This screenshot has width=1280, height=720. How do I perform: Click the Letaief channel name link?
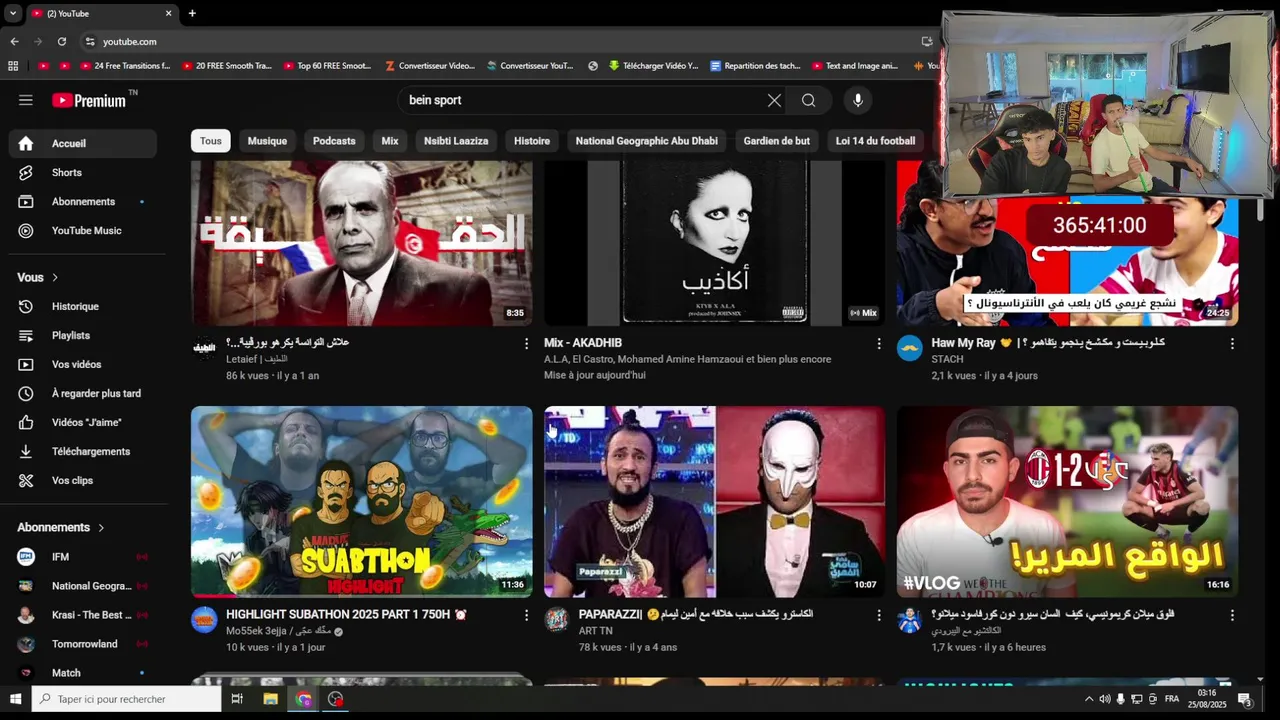[256, 359]
